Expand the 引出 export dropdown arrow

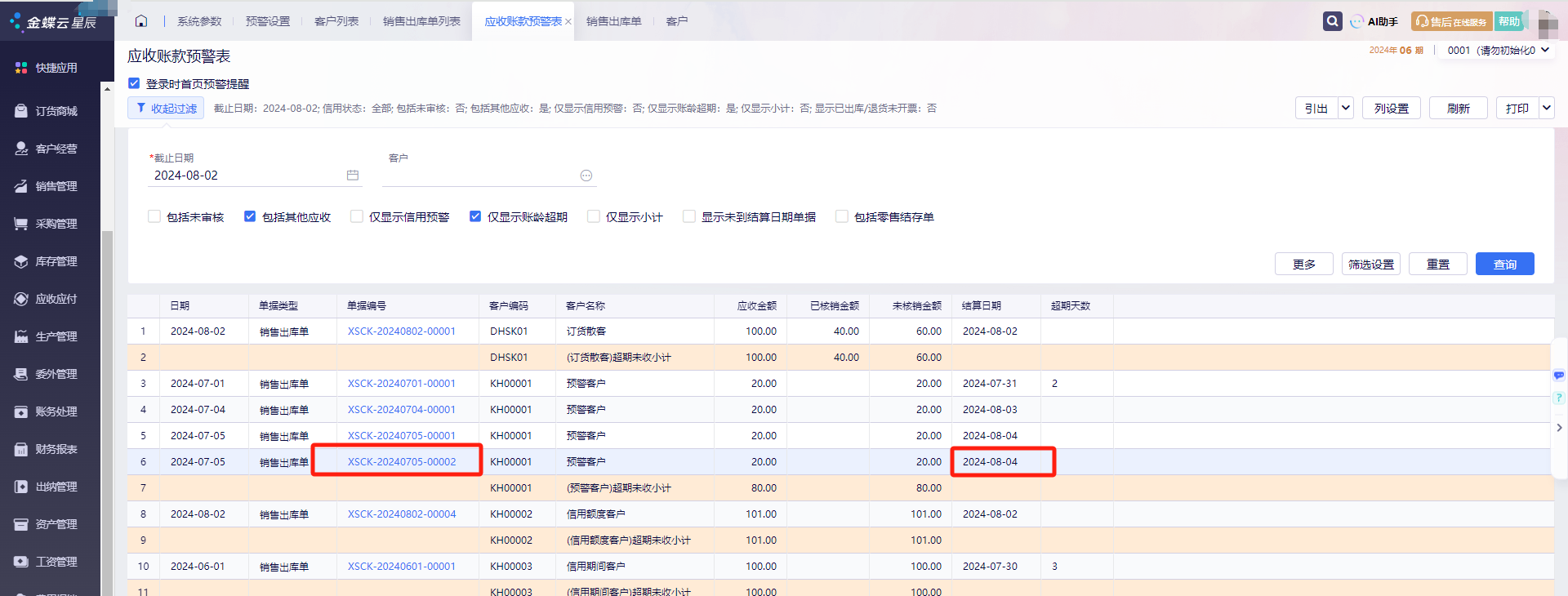click(1346, 108)
